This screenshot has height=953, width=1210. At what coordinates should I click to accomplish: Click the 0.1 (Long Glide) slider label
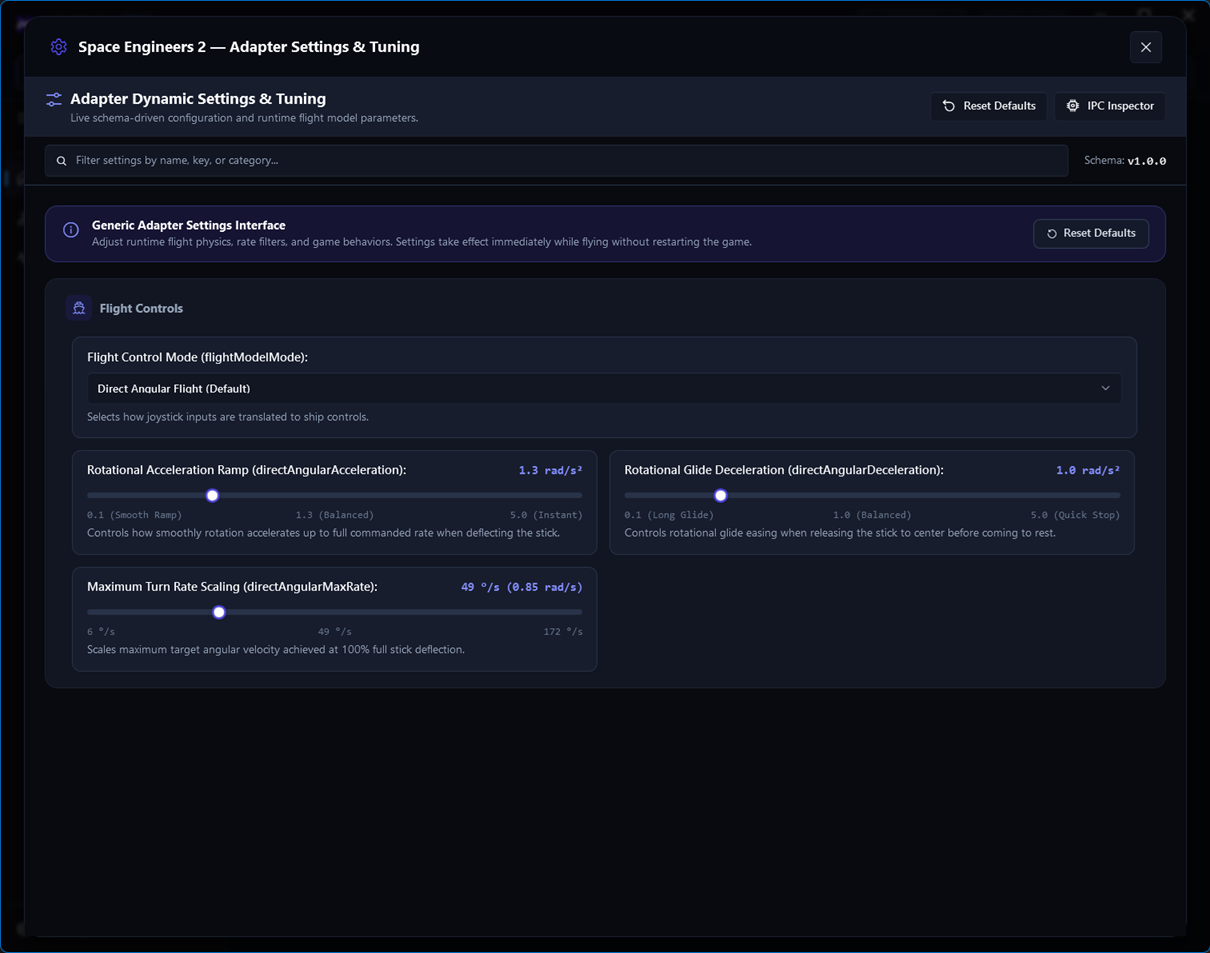668,515
